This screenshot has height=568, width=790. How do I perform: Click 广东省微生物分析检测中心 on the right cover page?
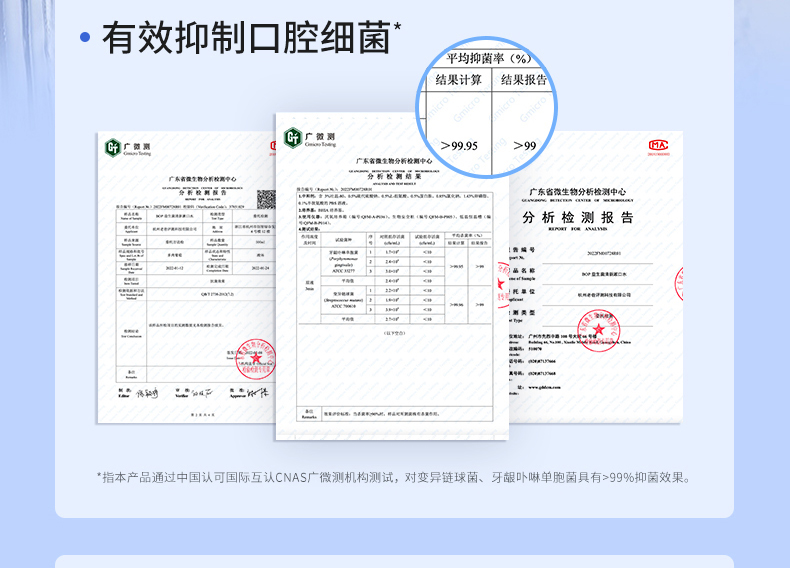577,192
